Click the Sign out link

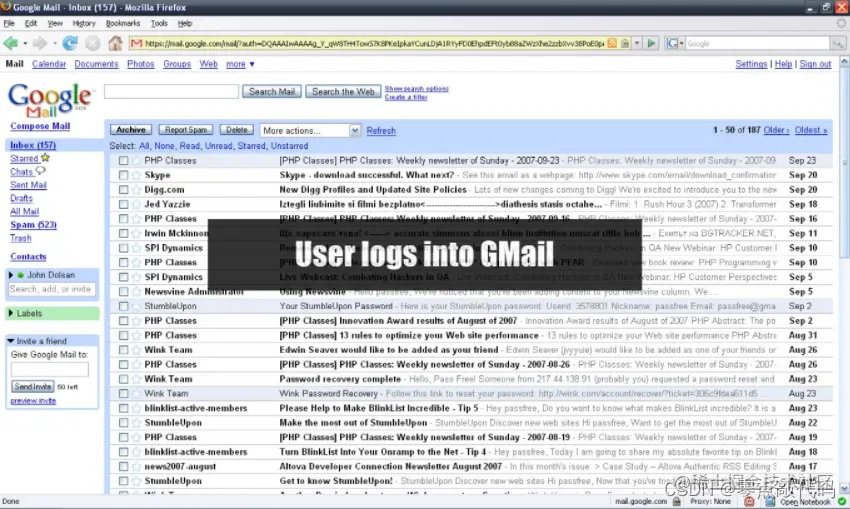(815, 64)
